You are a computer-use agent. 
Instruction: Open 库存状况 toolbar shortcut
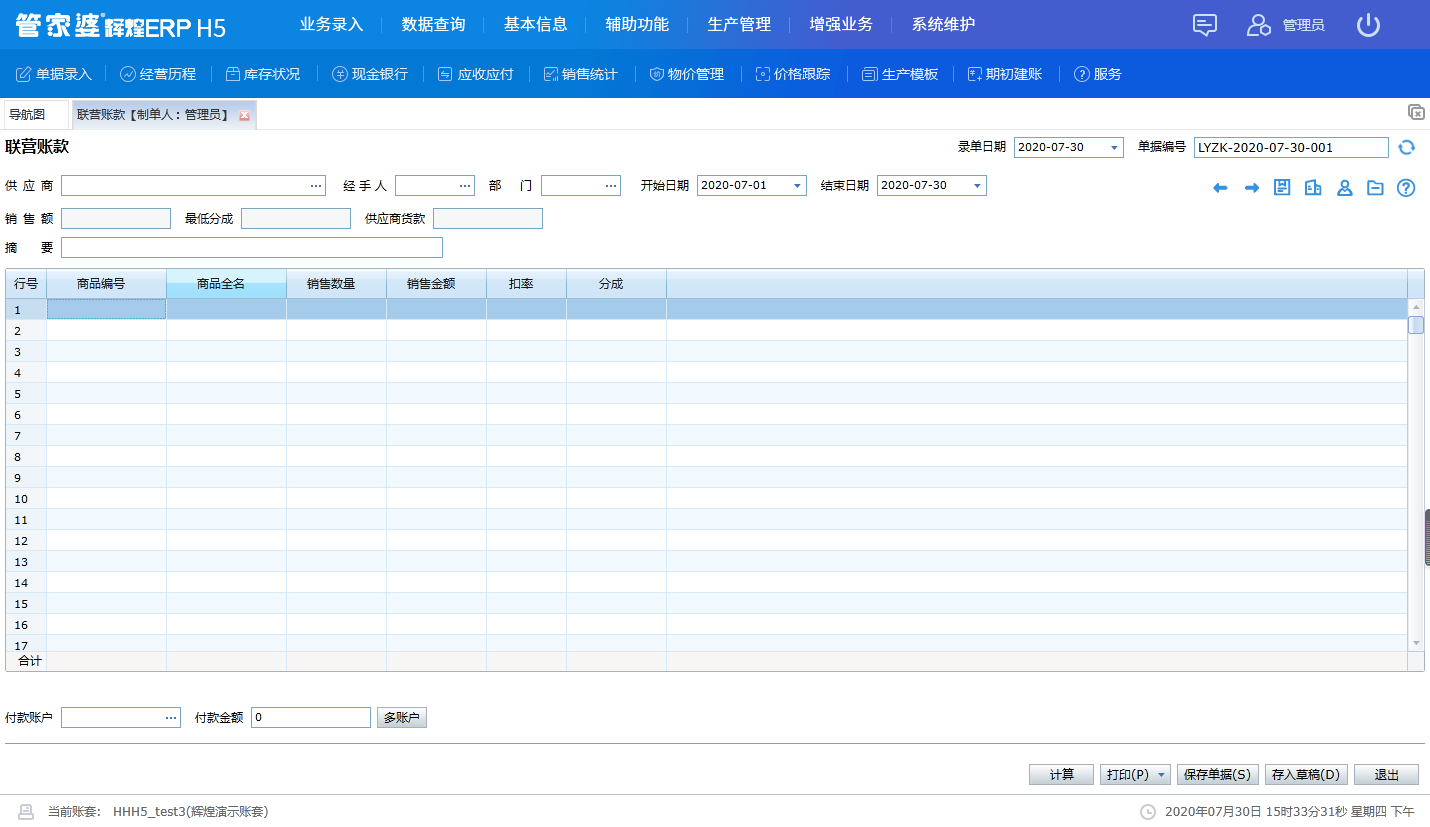tap(262, 74)
